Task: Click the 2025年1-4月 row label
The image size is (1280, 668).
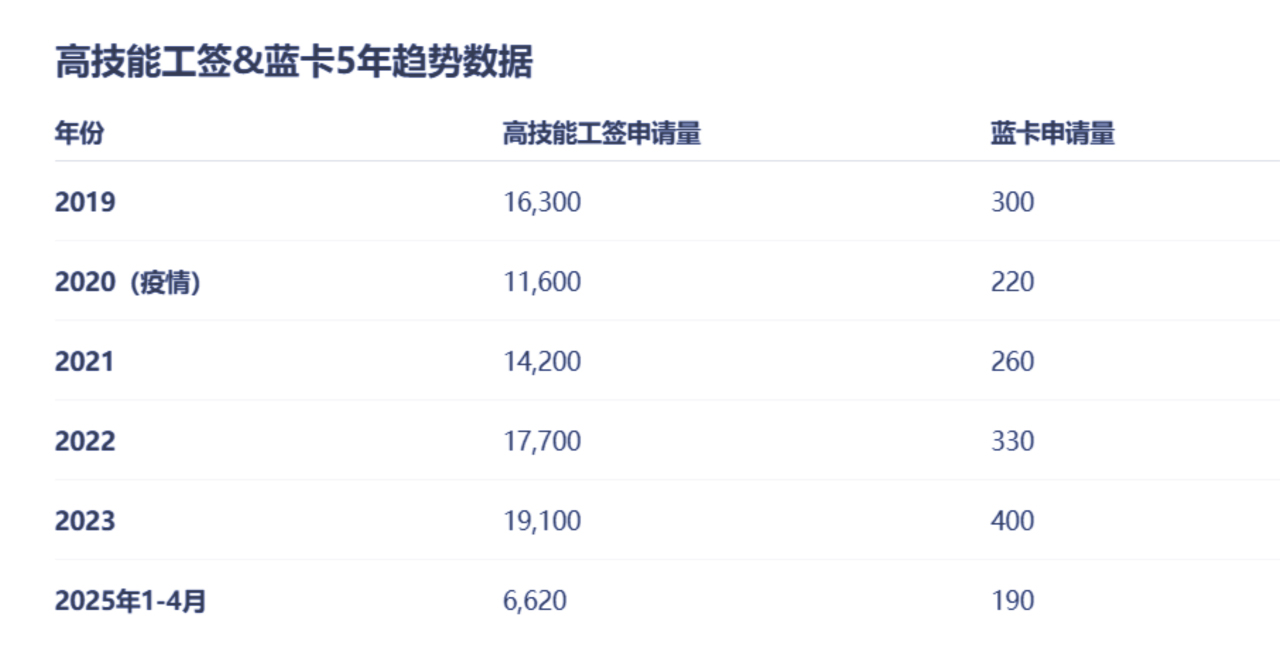Action: click(x=131, y=601)
